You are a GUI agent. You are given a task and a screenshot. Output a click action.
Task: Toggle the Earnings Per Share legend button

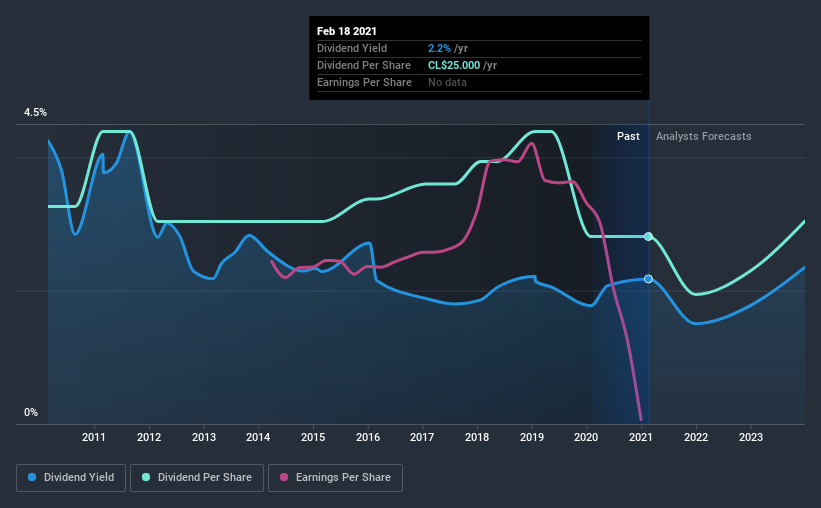pos(336,478)
